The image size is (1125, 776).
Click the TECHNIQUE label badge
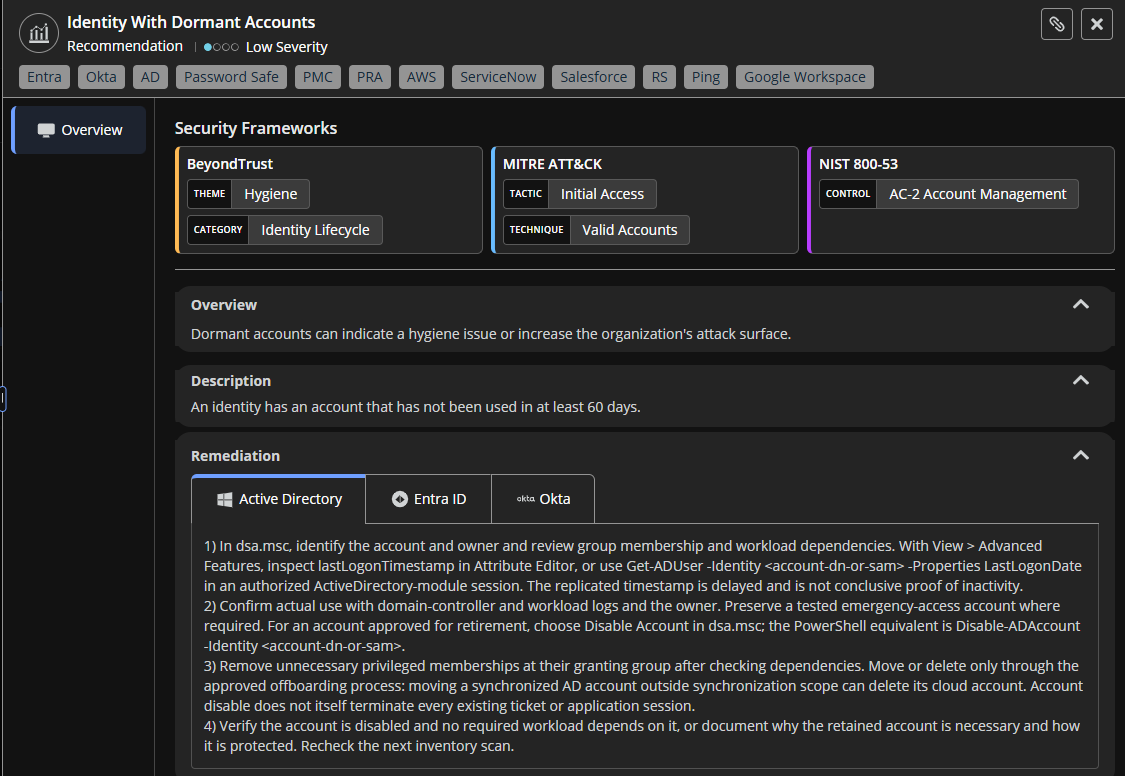tap(537, 230)
